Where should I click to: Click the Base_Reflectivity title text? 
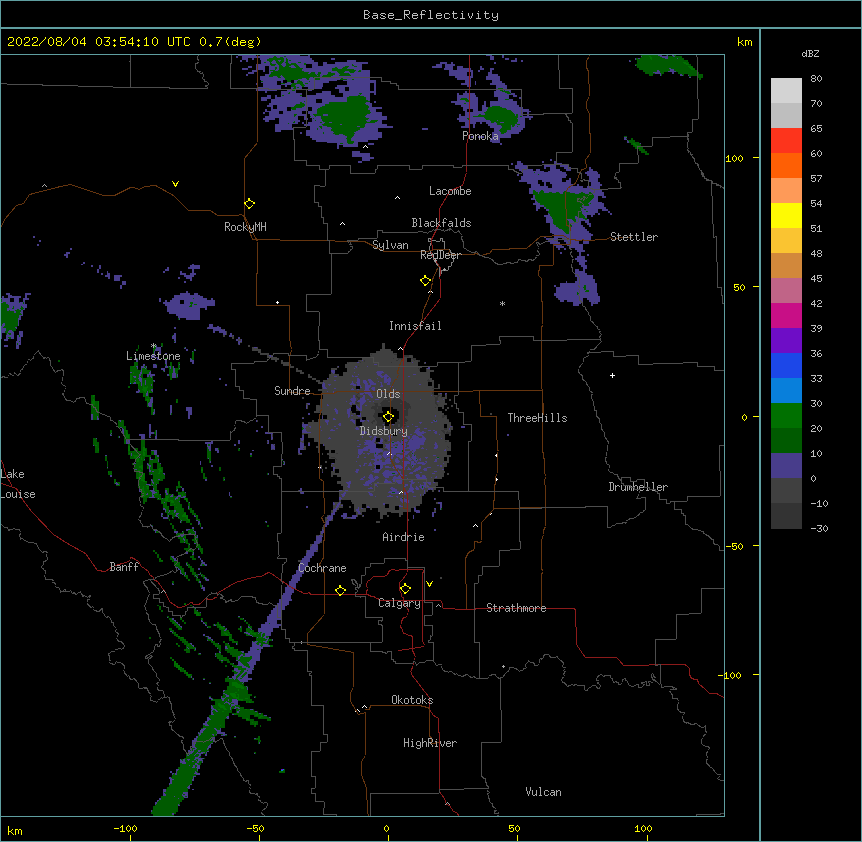point(431,15)
